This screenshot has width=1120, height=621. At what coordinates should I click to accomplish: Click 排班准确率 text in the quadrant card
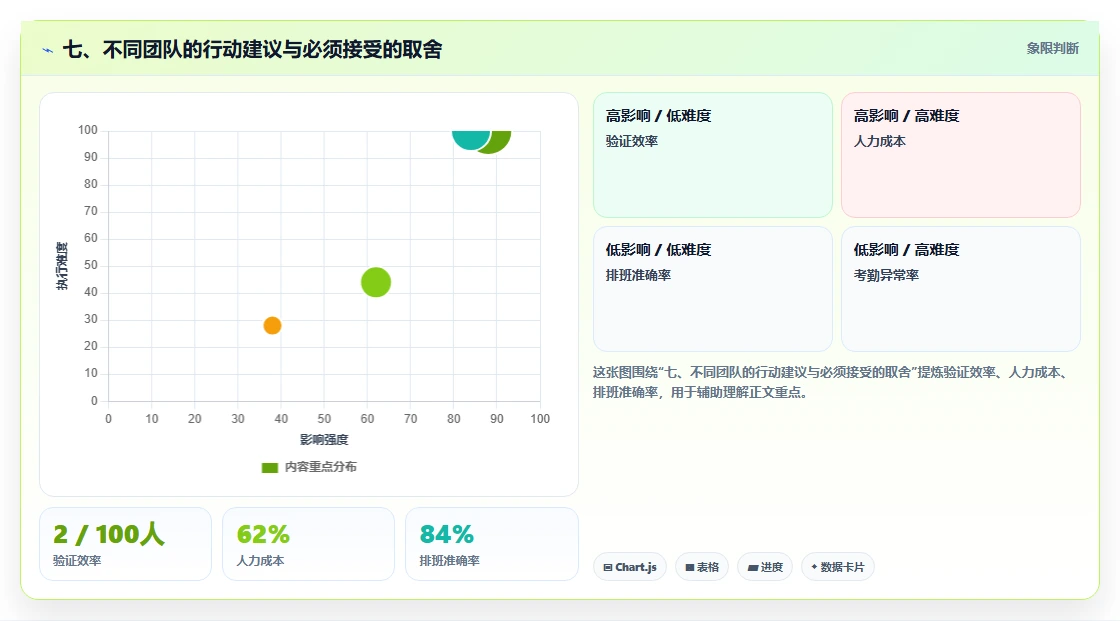click(x=638, y=275)
